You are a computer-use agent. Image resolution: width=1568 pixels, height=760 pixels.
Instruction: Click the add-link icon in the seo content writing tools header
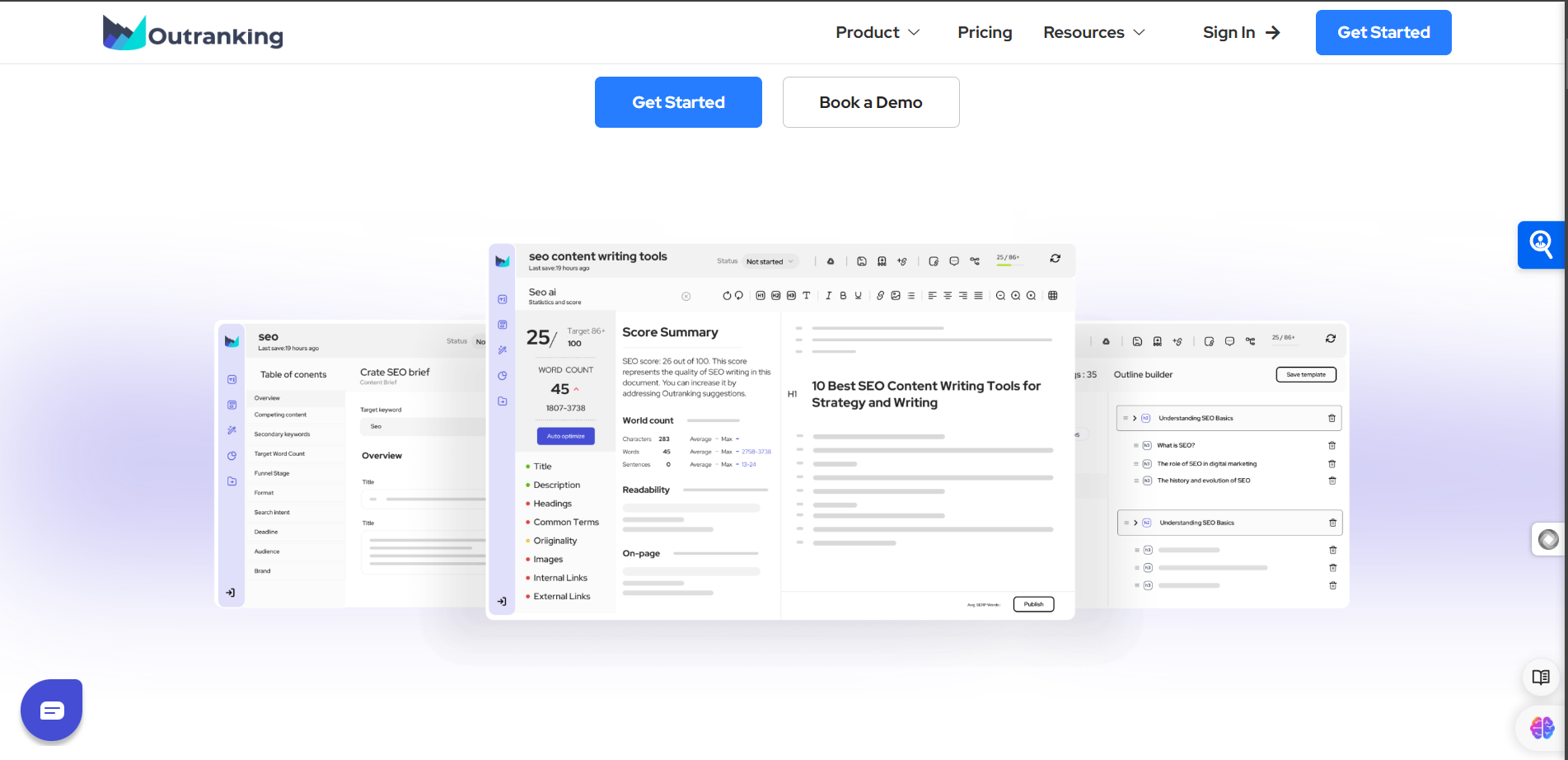pyautogui.click(x=901, y=261)
